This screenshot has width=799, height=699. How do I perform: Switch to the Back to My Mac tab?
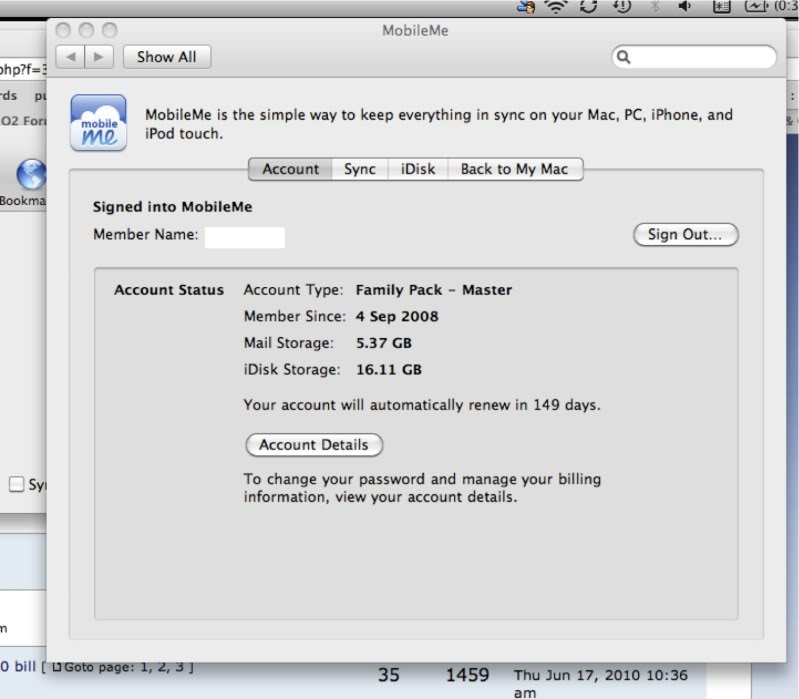tap(515, 169)
